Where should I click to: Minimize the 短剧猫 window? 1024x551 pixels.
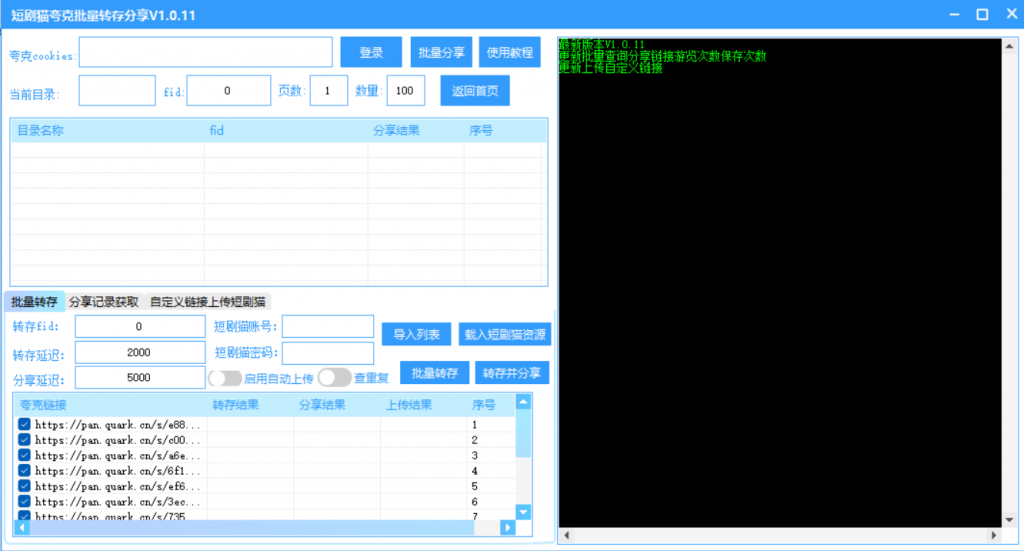coord(954,14)
